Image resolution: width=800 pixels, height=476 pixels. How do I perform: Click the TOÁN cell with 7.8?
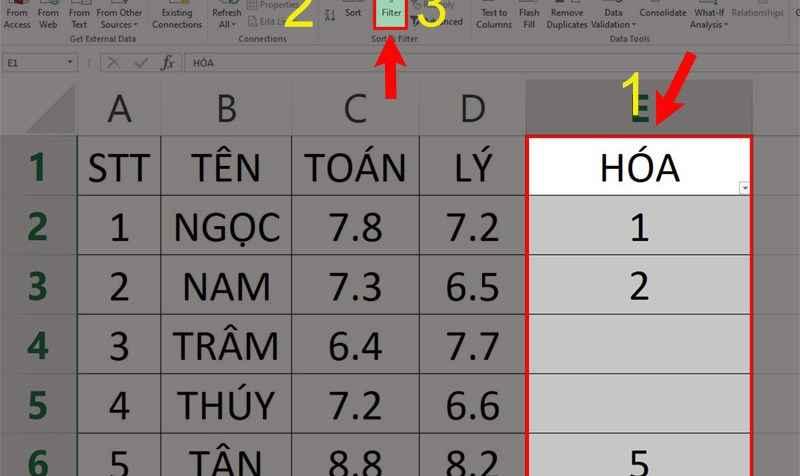click(x=356, y=225)
